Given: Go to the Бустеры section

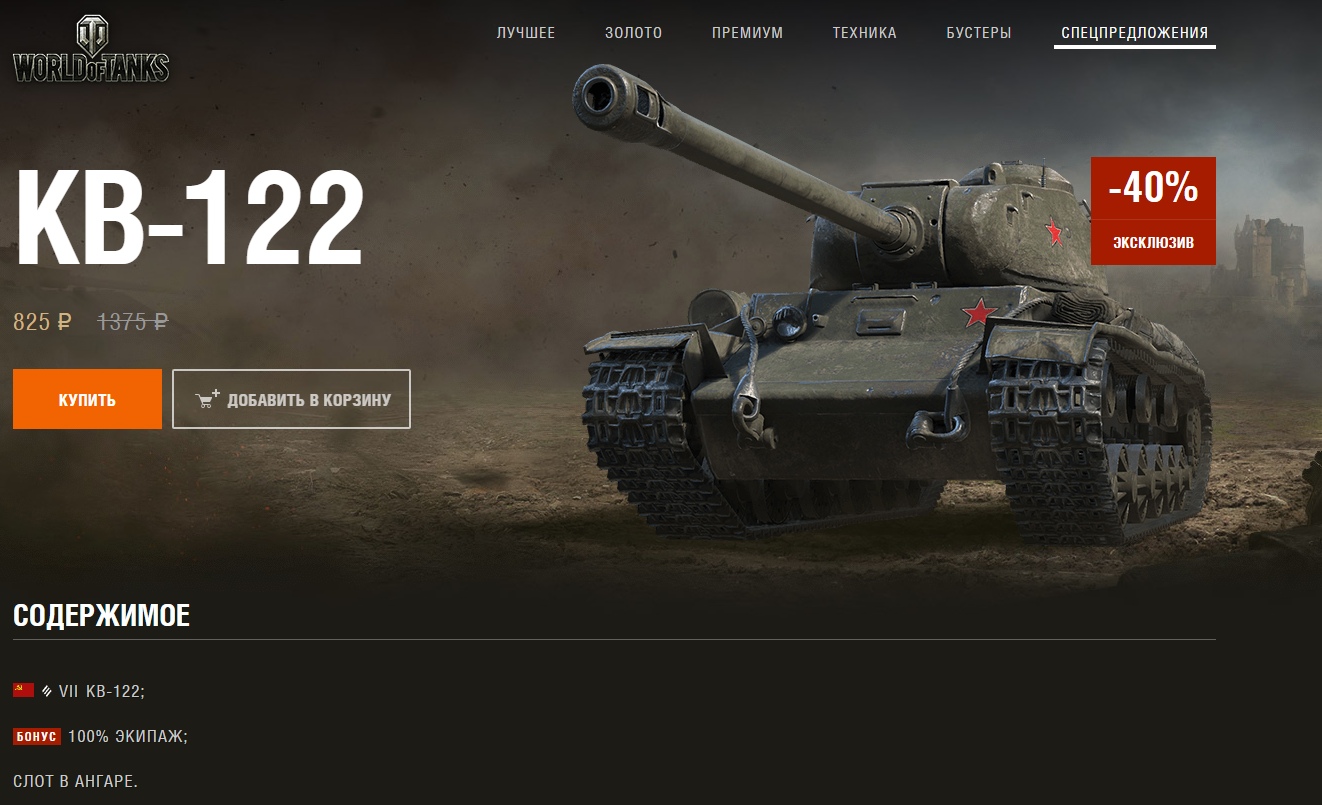Looking at the screenshot, I should (x=979, y=33).
